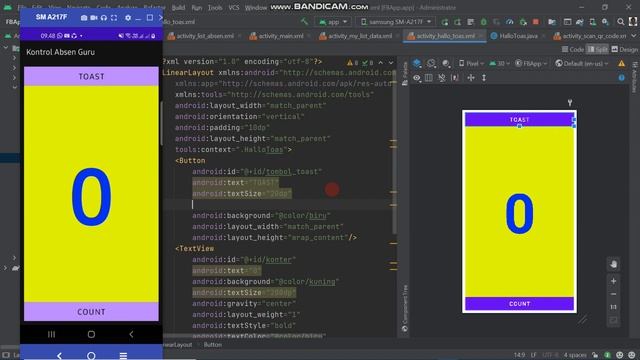The image size is (640, 360).
Task: Jump to the previous highlighted error arrow
Action: 381,62
